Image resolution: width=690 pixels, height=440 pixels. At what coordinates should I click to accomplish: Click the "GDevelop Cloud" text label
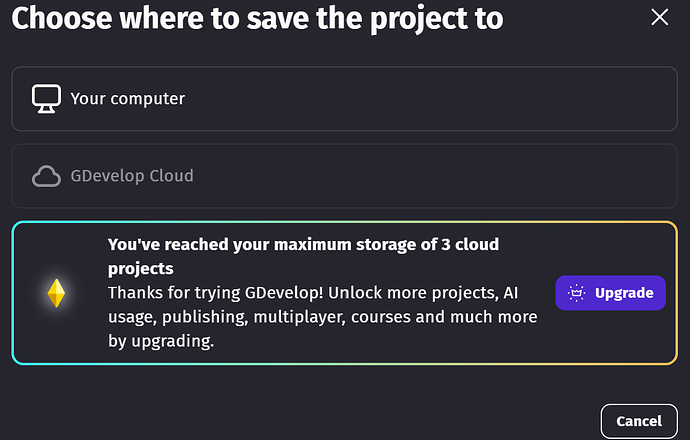point(131,176)
